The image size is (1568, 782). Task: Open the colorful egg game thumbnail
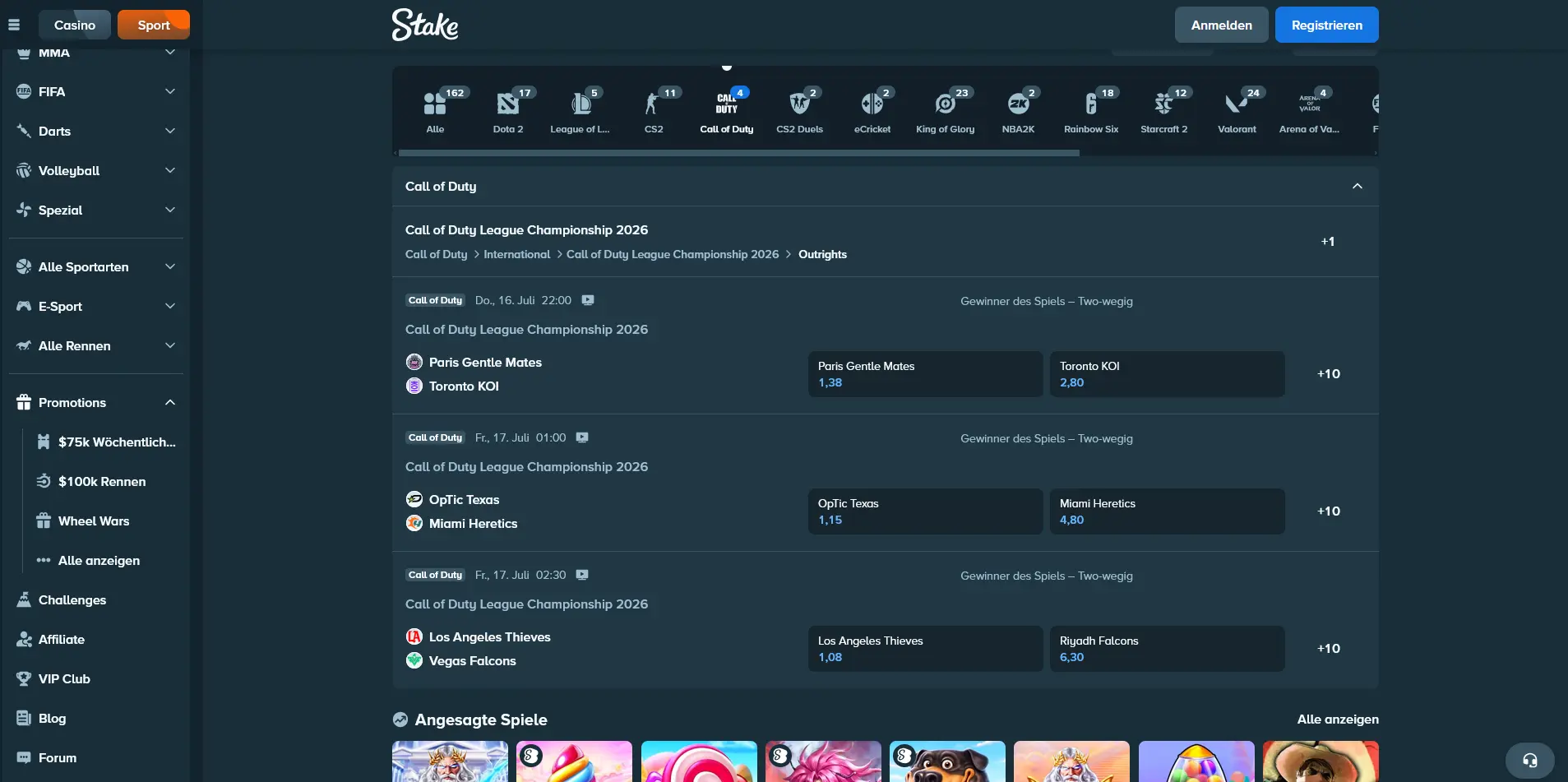coord(1196,761)
